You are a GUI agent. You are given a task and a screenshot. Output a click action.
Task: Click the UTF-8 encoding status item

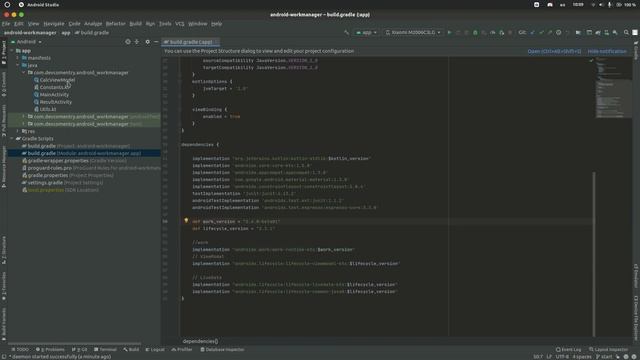(x=562, y=357)
